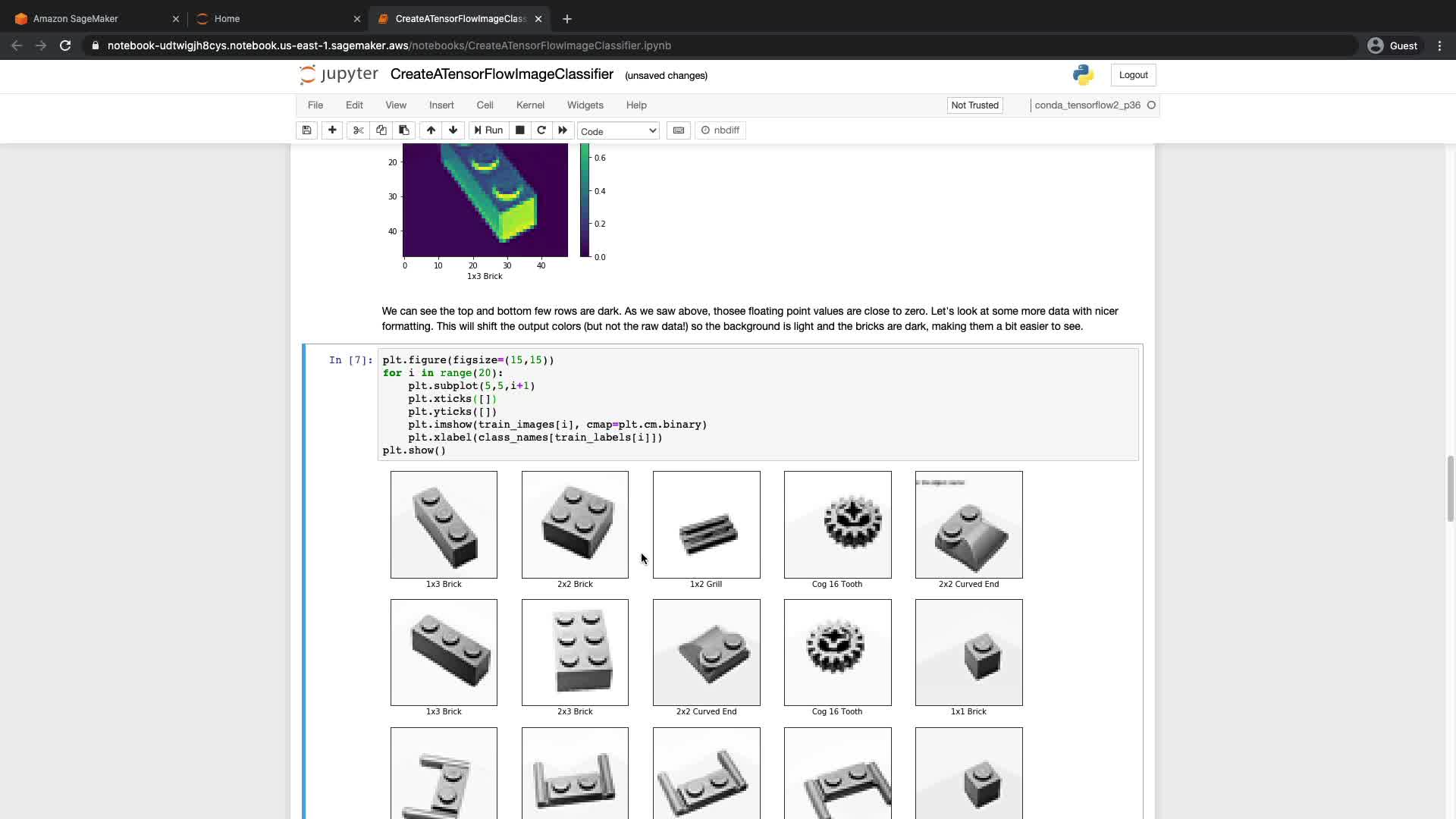Paste cells below icon
Screen dimensions: 1456x819
tap(404, 130)
